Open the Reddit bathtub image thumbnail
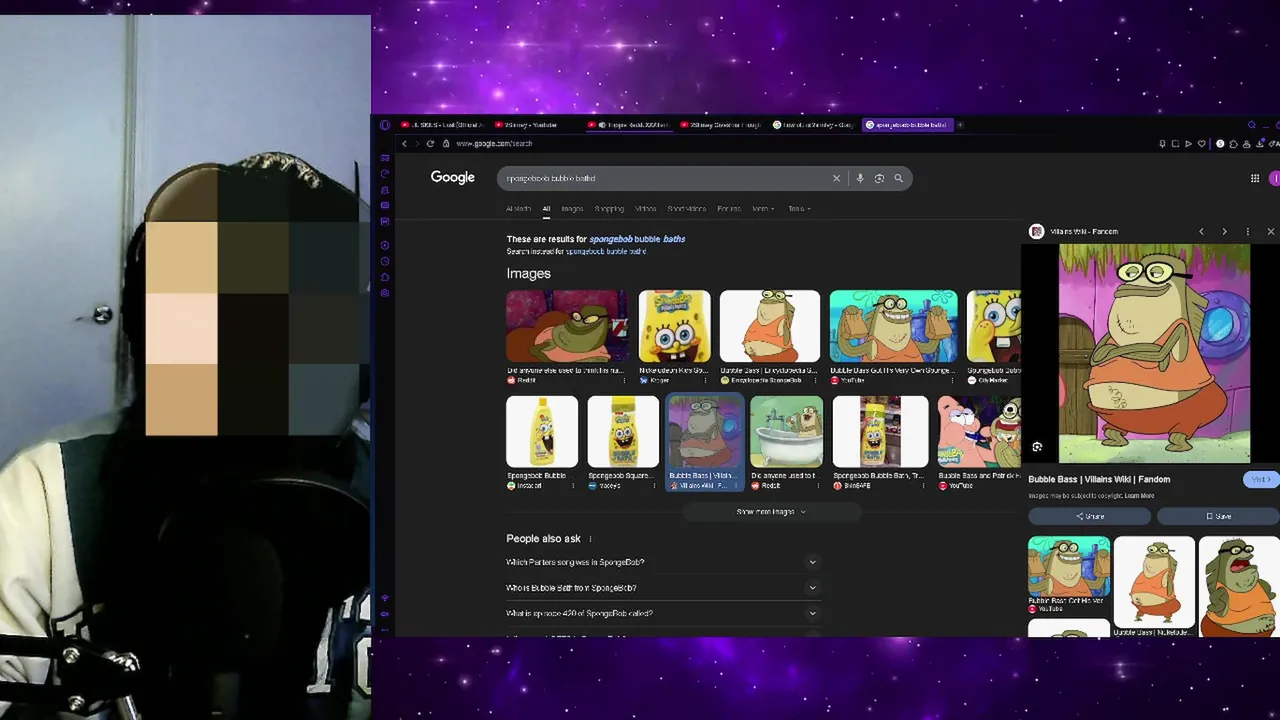1280x720 pixels. point(787,432)
